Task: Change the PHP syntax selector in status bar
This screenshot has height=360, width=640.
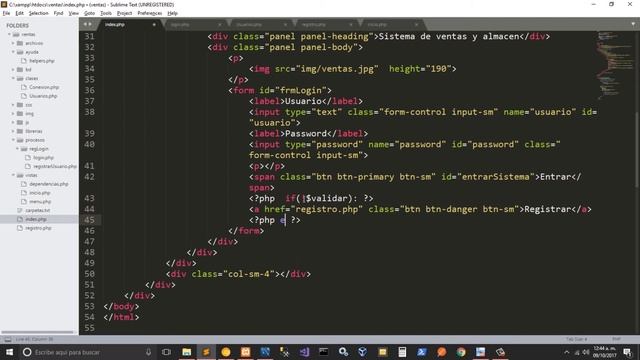Action: click(x=616, y=339)
